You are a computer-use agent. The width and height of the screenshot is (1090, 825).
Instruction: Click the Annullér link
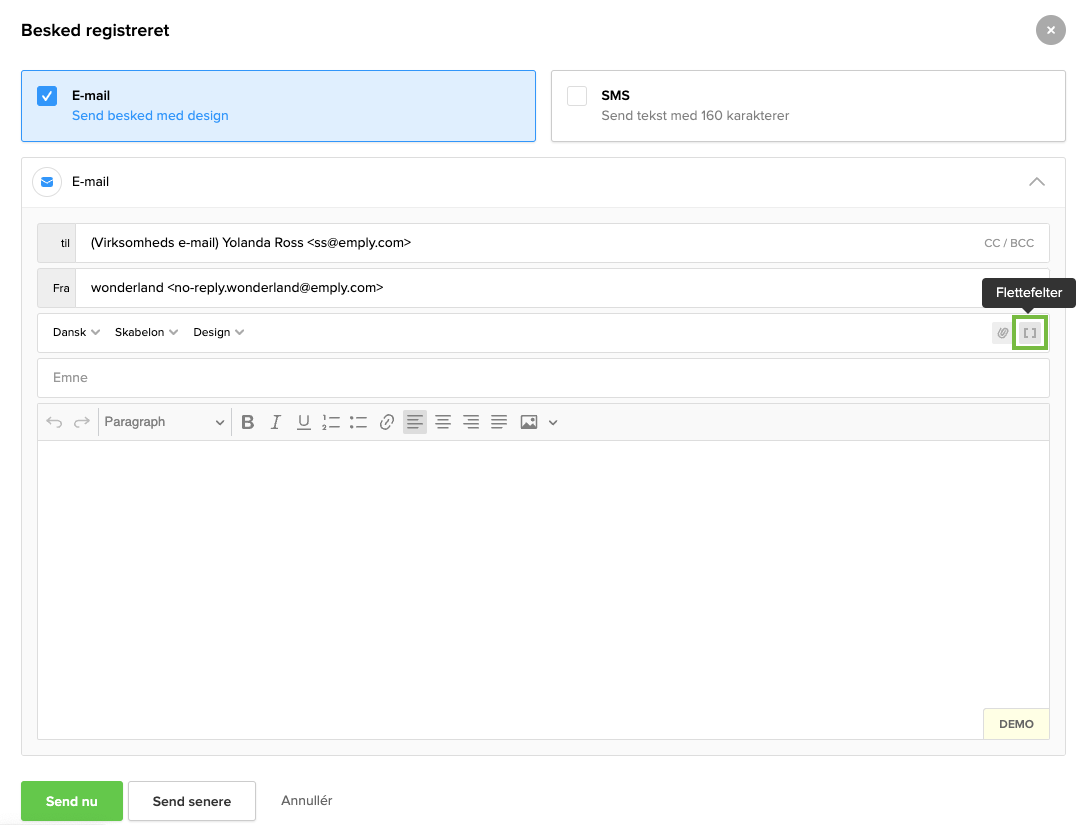click(x=307, y=800)
